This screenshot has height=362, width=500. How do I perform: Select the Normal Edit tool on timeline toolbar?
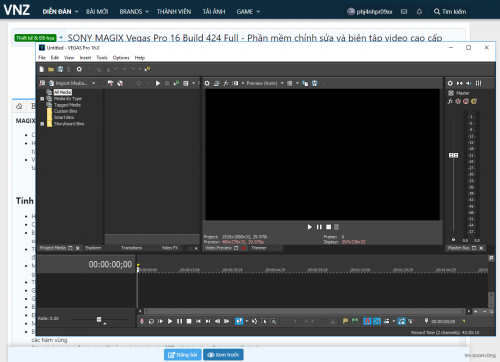pyautogui.click(x=239, y=321)
